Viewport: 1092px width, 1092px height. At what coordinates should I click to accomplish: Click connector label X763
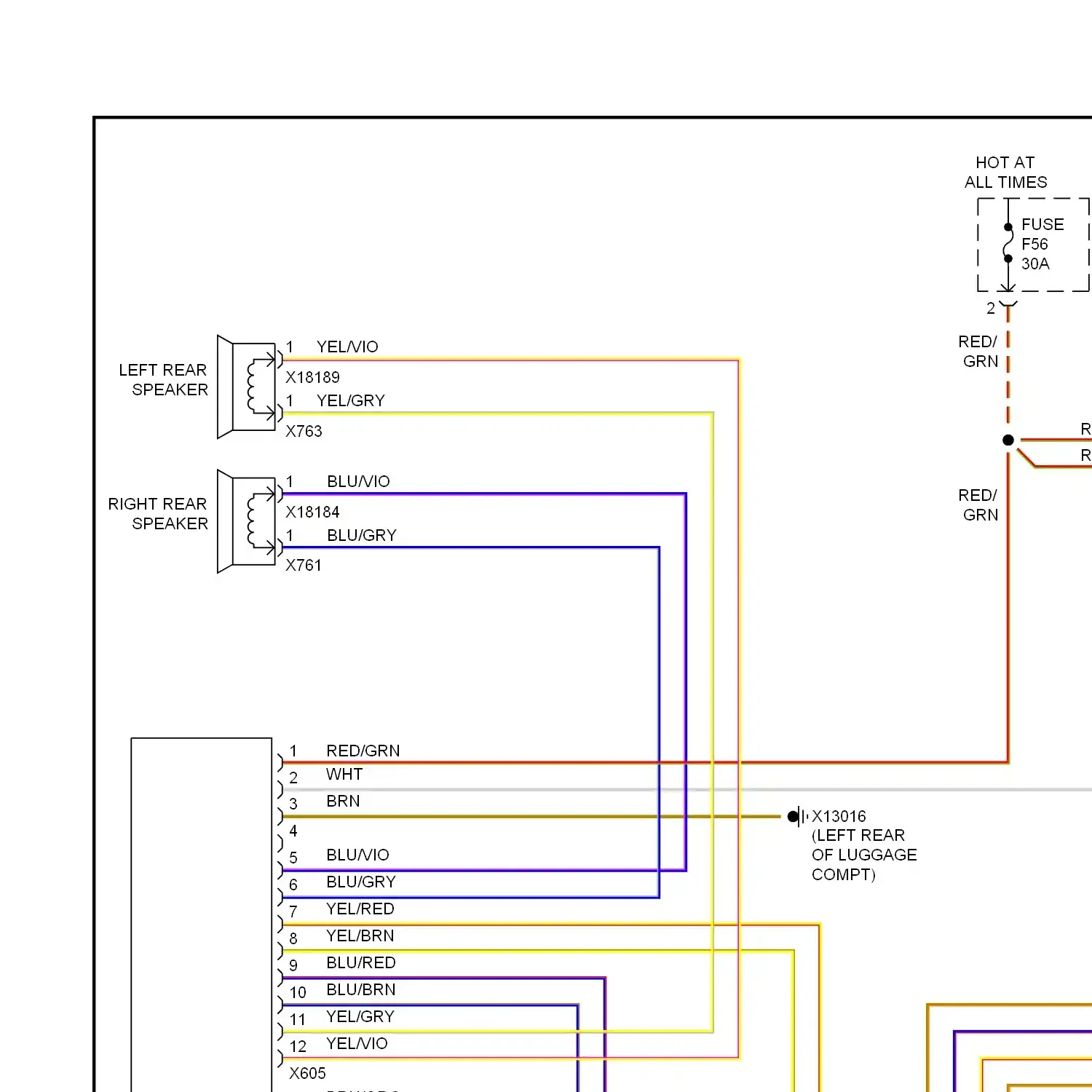[304, 431]
